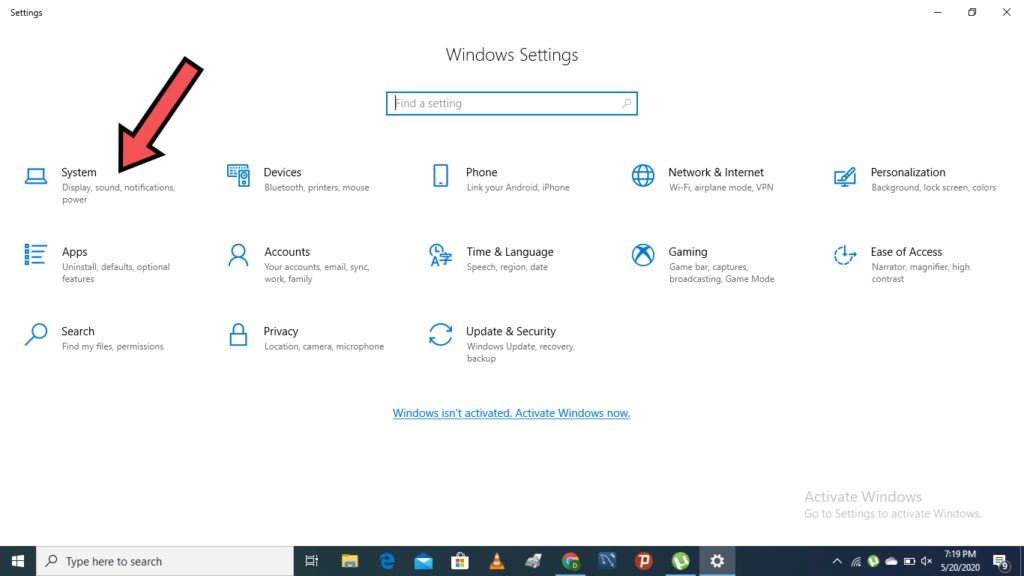Open the Action Center notifications icon
Image resolution: width=1024 pixels, height=576 pixels.
pyautogui.click(x=1001, y=561)
